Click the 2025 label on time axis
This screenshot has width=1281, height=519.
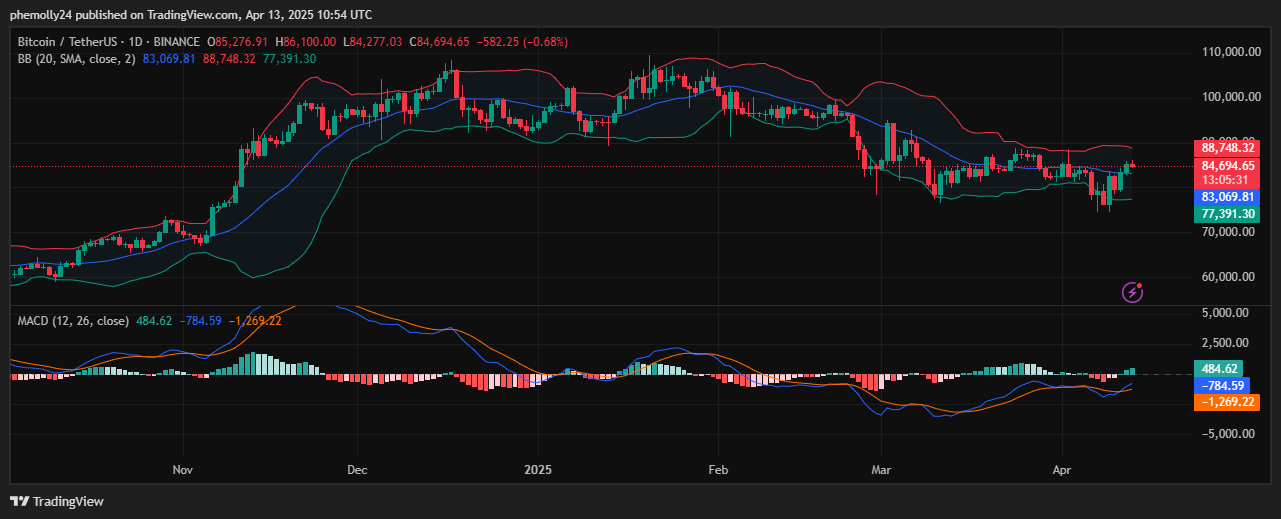tap(538, 469)
